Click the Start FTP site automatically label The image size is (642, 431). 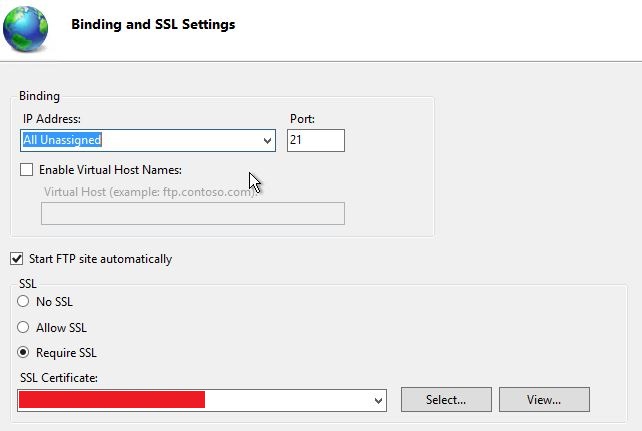tap(100, 259)
